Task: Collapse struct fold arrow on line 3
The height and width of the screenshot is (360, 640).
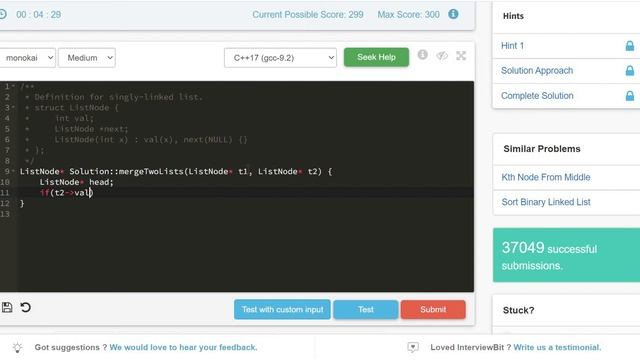Action: tap(13, 107)
